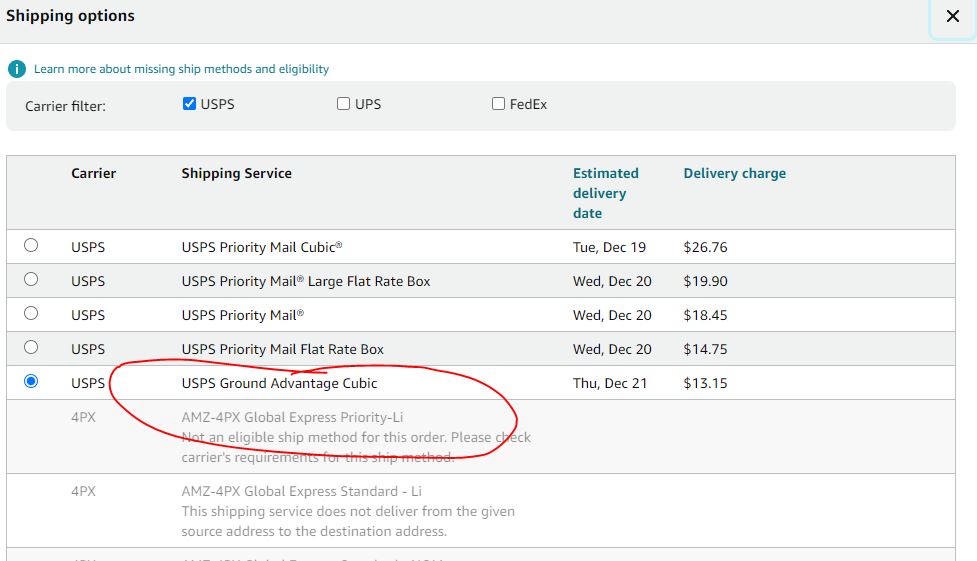Choose Priority Mail Large Flat Rate Box radio
Viewport: 977px width, 561px height.
click(x=31, y=279)
